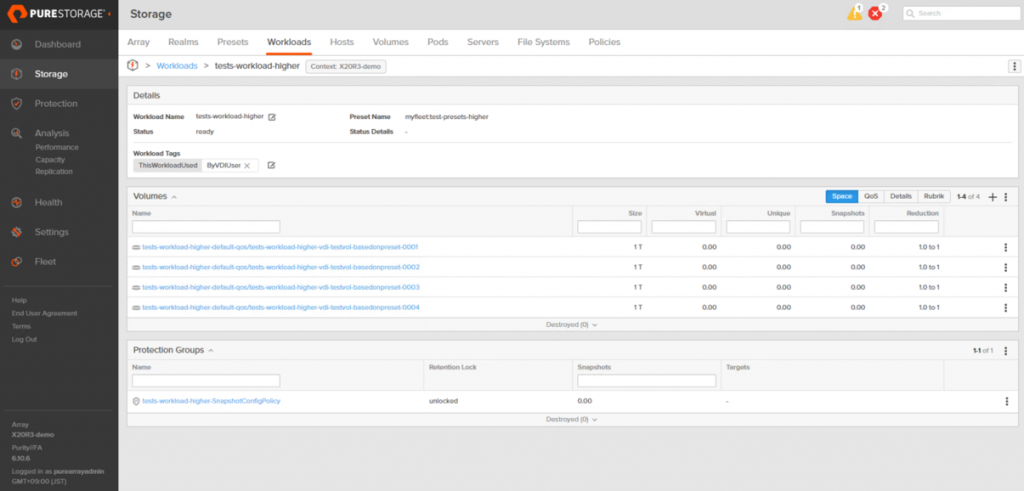Open the Volumes panel options menu
This screenshot has width=1024, height=491.
click(x=1006, y=197)
